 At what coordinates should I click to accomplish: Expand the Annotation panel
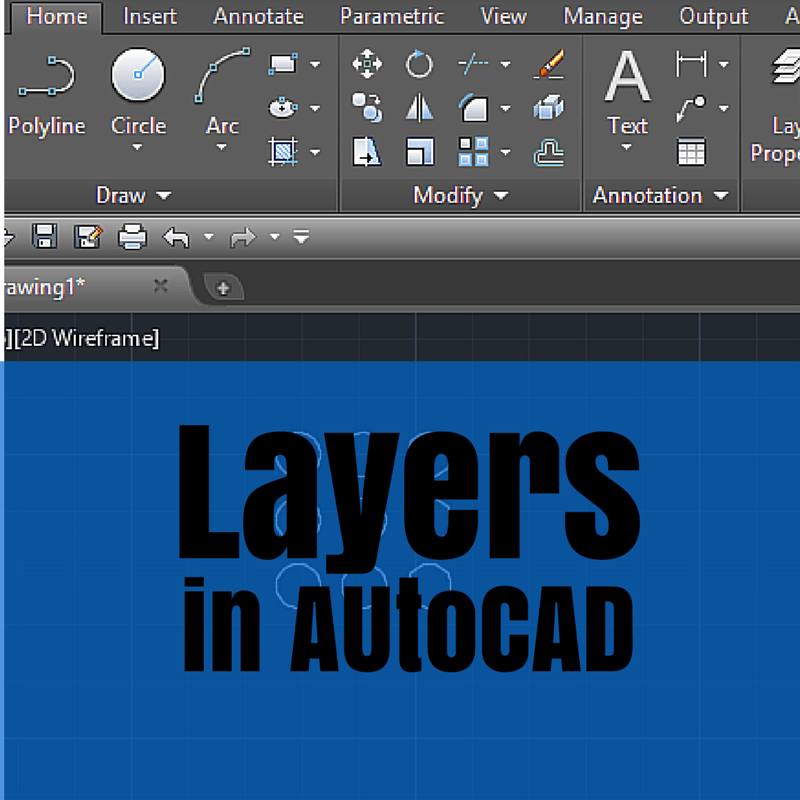661,195
